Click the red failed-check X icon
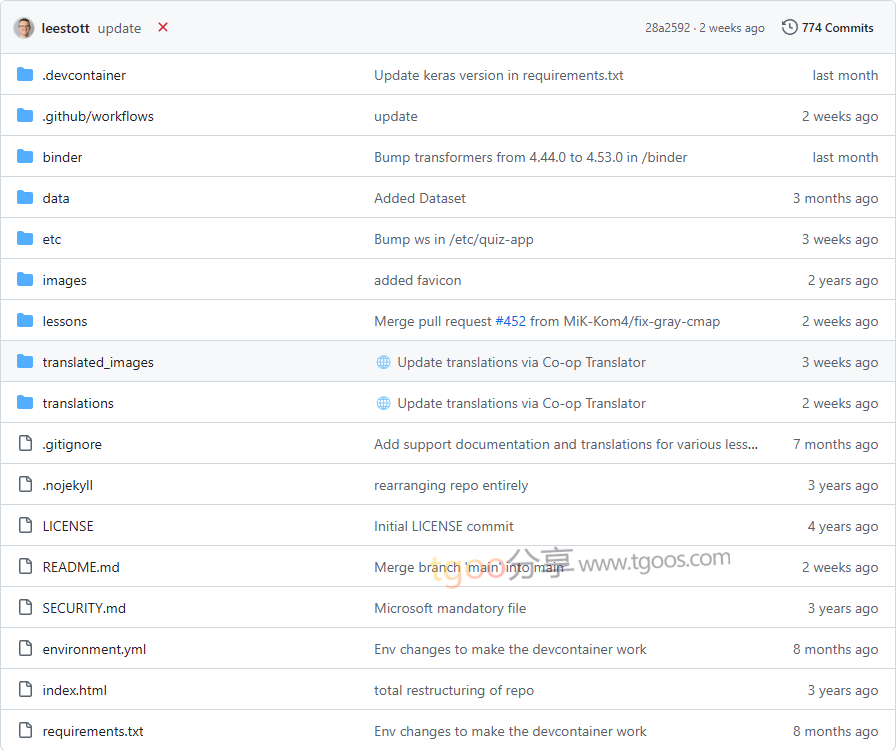Screen dimensions: 896x751 [x=163, y=28]
